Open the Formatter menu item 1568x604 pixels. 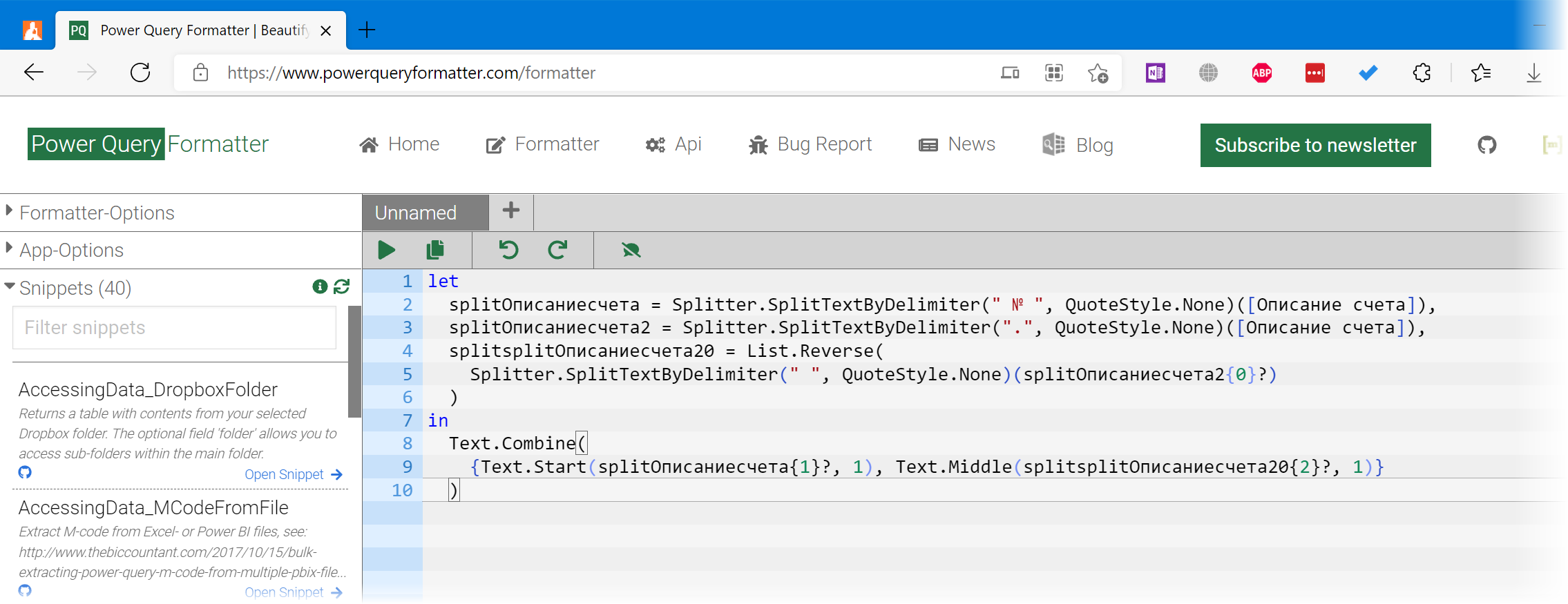coord(542,144)
